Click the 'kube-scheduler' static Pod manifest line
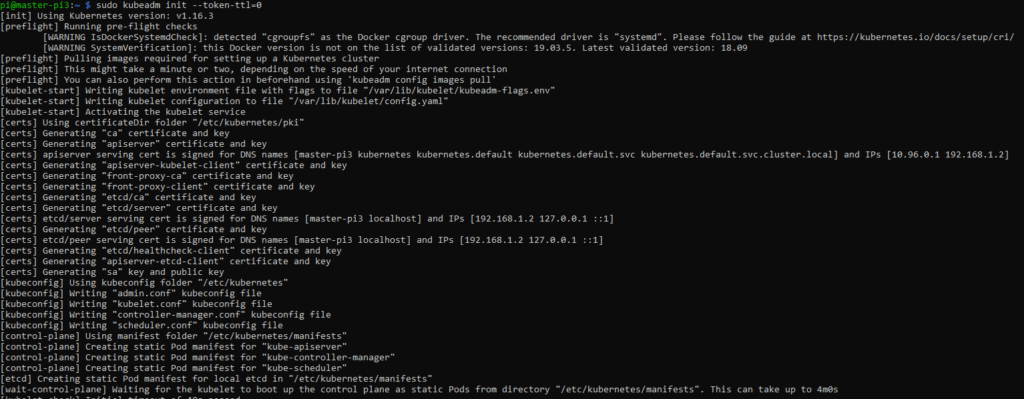Image resolution: width=1024 pixels, height=399 pixels. [174, 368]
